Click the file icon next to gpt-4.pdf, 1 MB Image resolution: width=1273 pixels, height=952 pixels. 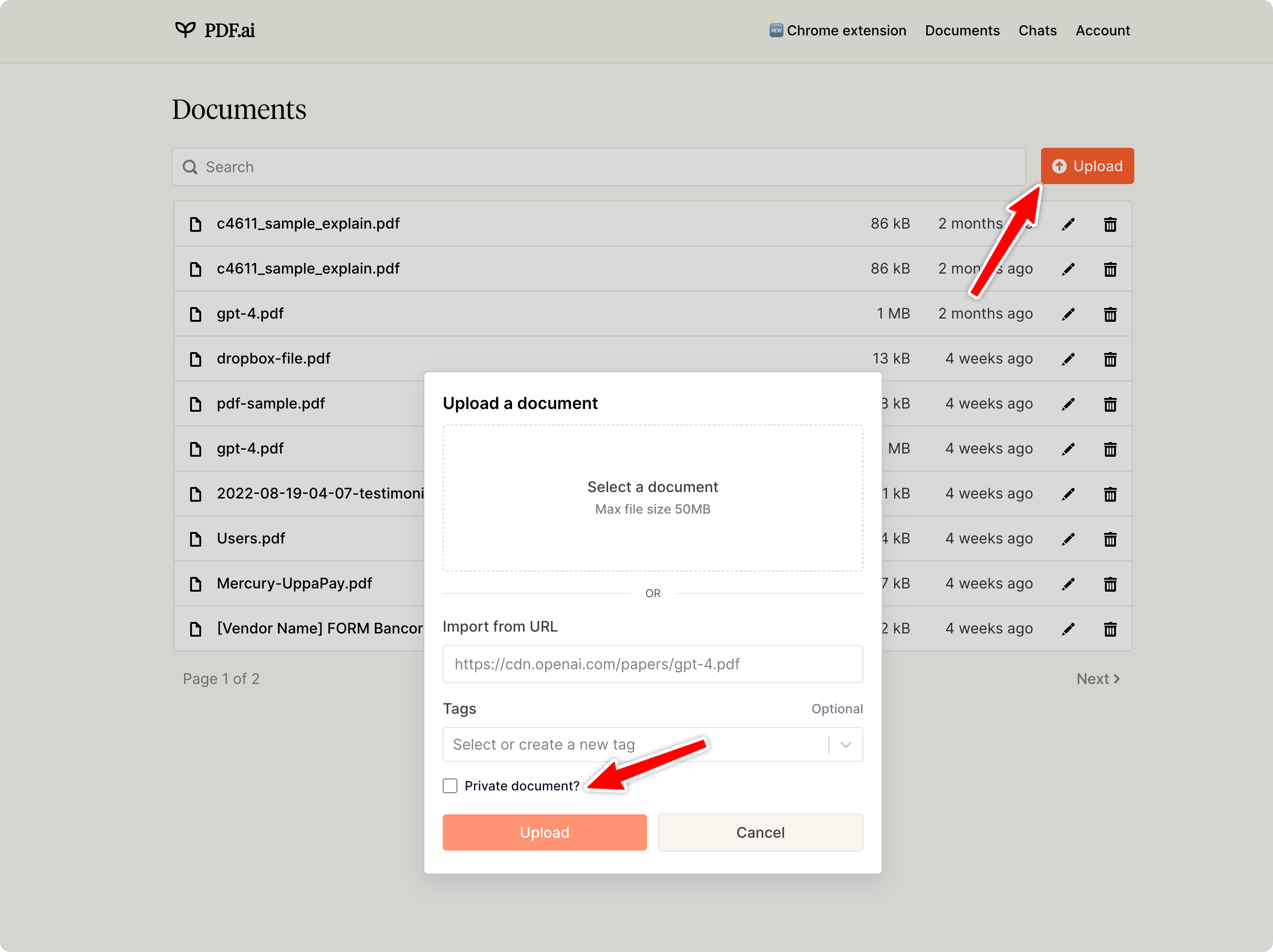tap(196, 314)
